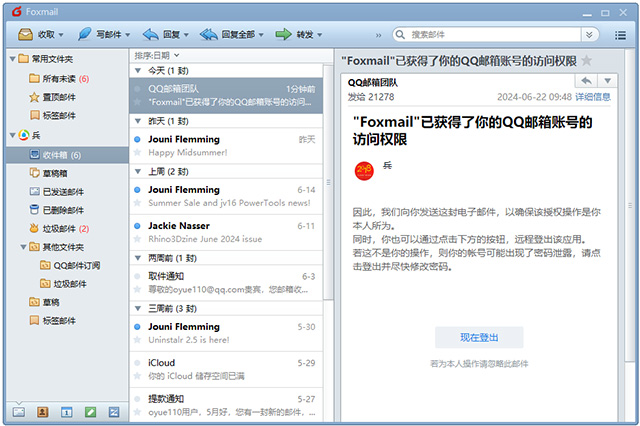Open the Uninstalr 2.5 is here email
The image size is (640, 426).
(226, 333)
